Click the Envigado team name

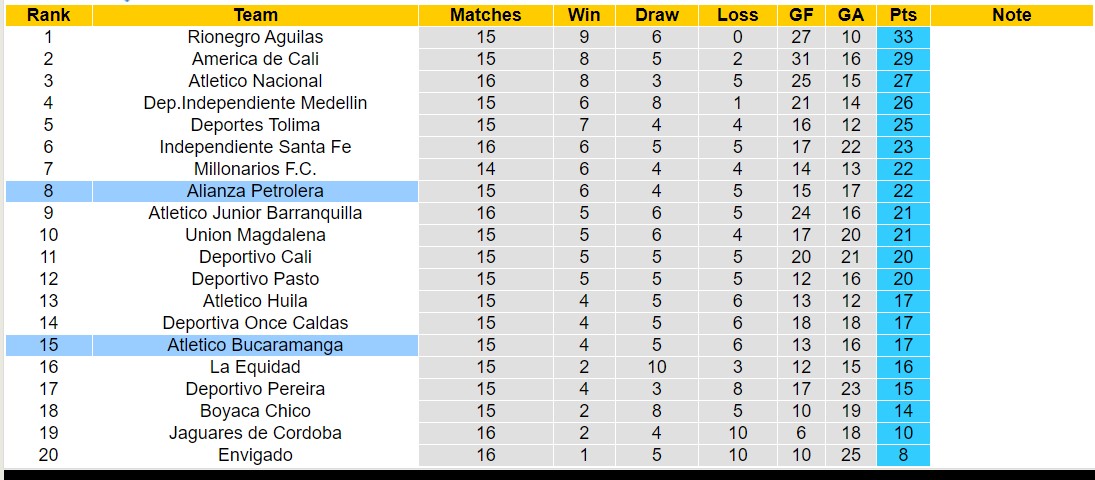[x=255, y=455]
